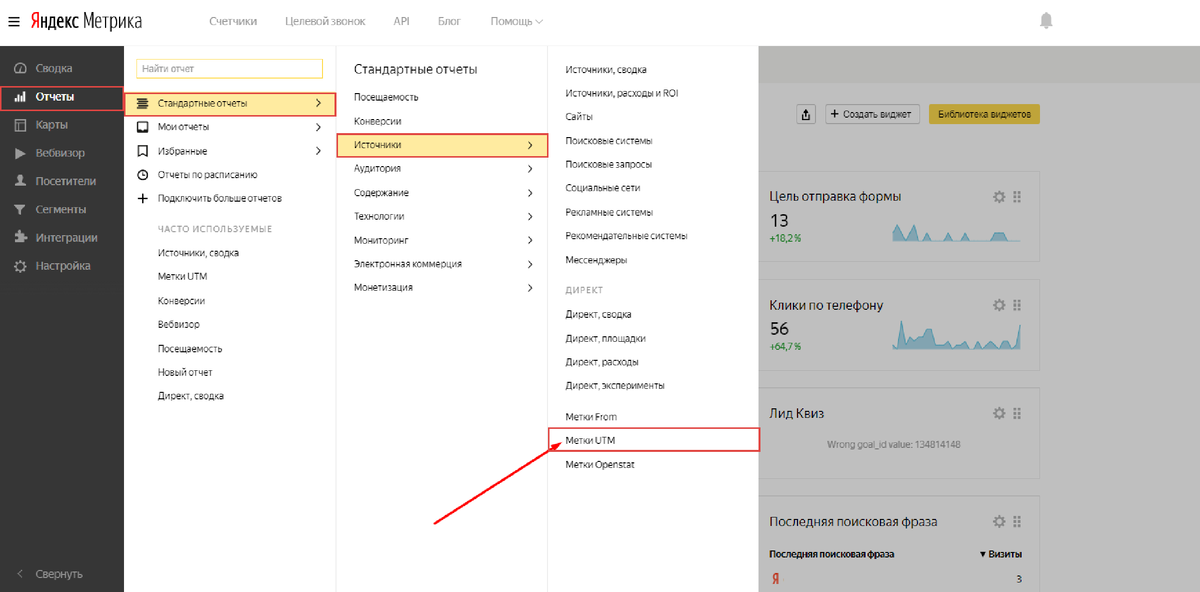Screen dimensions: 1200x592
Task: Click the Библиотека виджетов button
Action: tap(984, 114)
